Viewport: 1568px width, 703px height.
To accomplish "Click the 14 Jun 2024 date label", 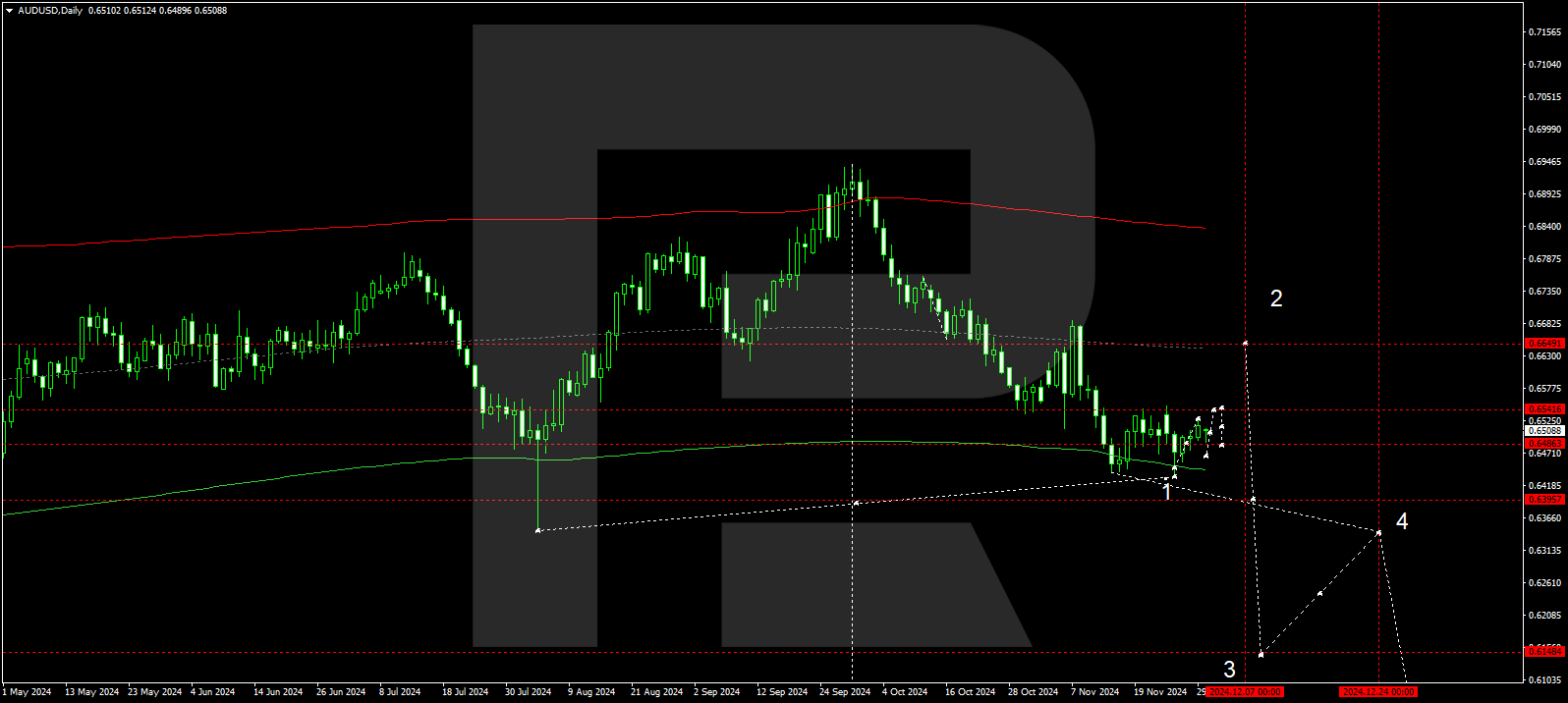I will [278, 692].
